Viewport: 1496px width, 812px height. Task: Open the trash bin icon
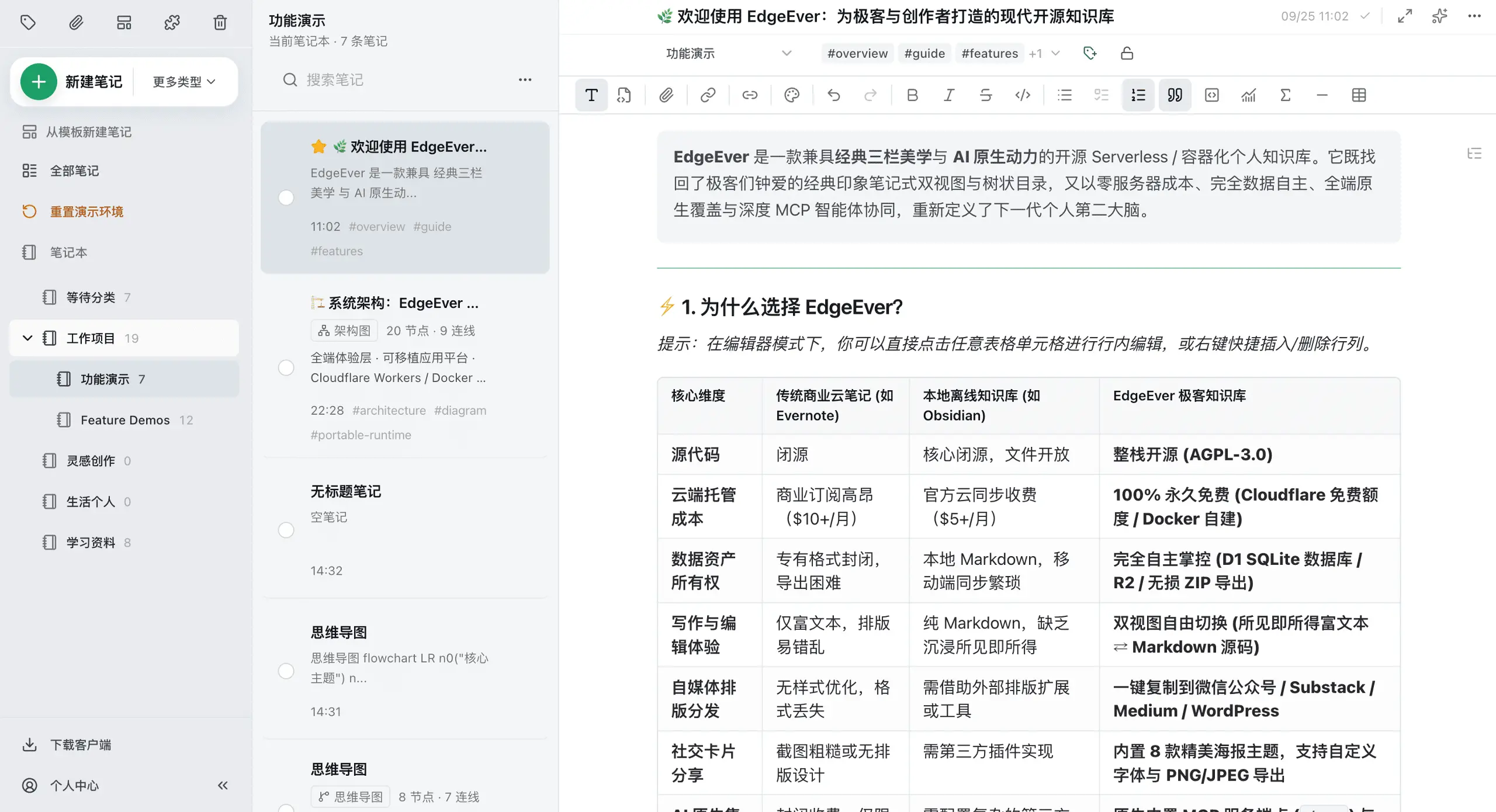coord(220,23)
